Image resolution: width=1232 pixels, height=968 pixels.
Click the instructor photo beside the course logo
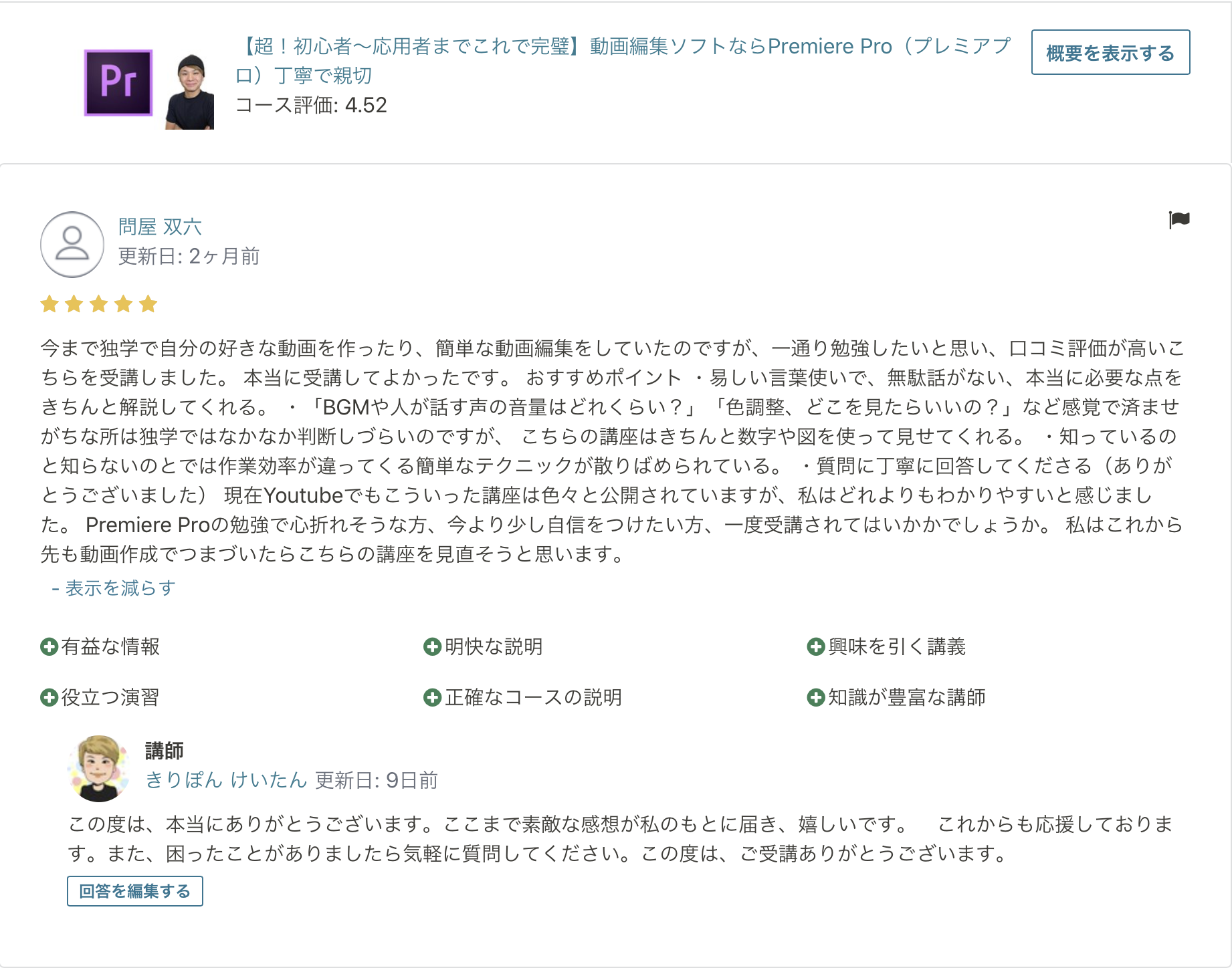click(191, 92)
